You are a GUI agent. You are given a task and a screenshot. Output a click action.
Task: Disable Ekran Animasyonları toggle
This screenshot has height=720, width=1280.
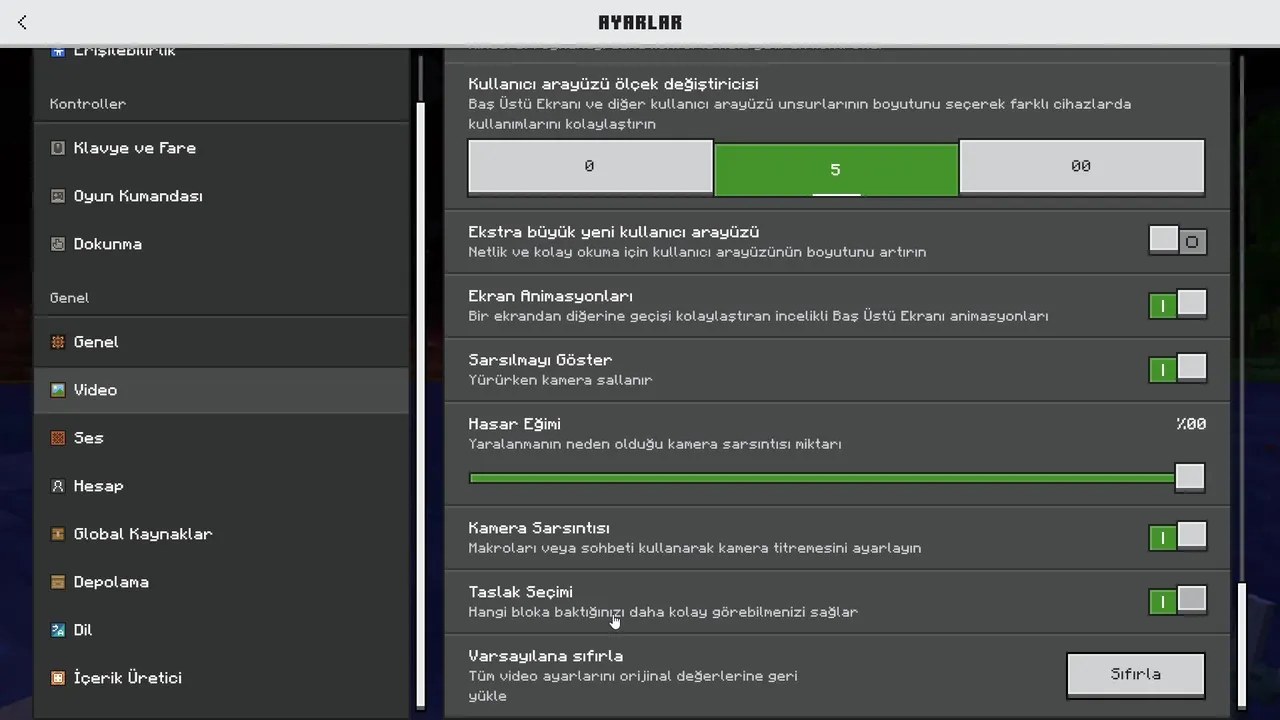point(1177,305)
